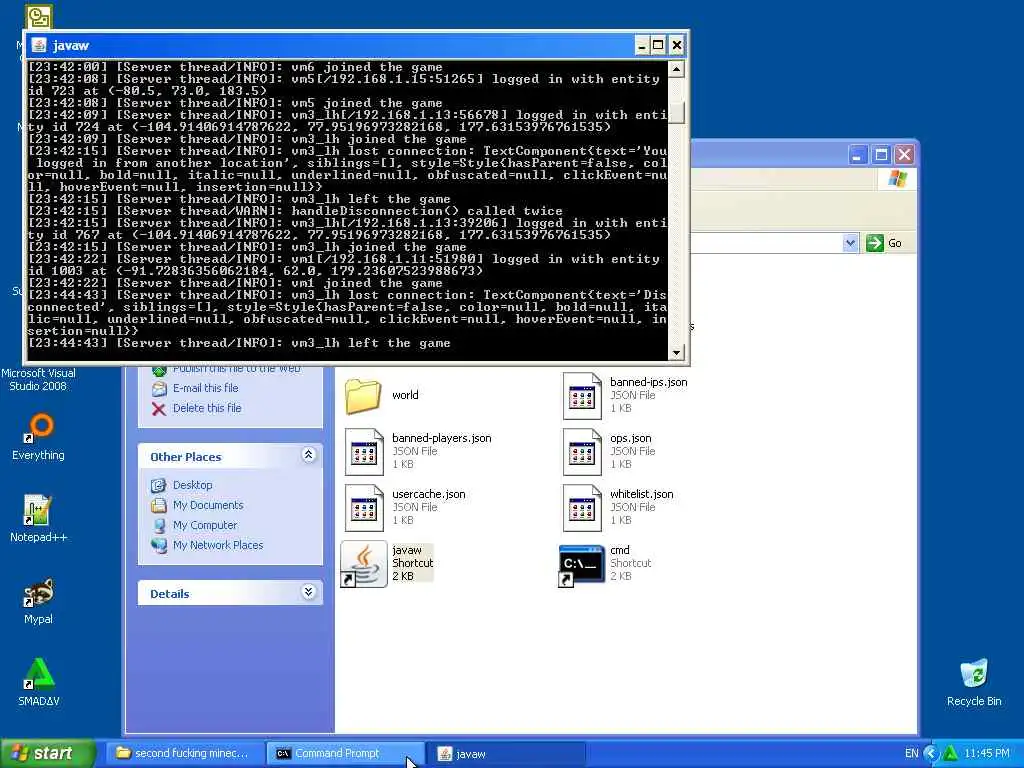
Task: Switch to the Command Prompt taskbar button
Action: [345, 754]
